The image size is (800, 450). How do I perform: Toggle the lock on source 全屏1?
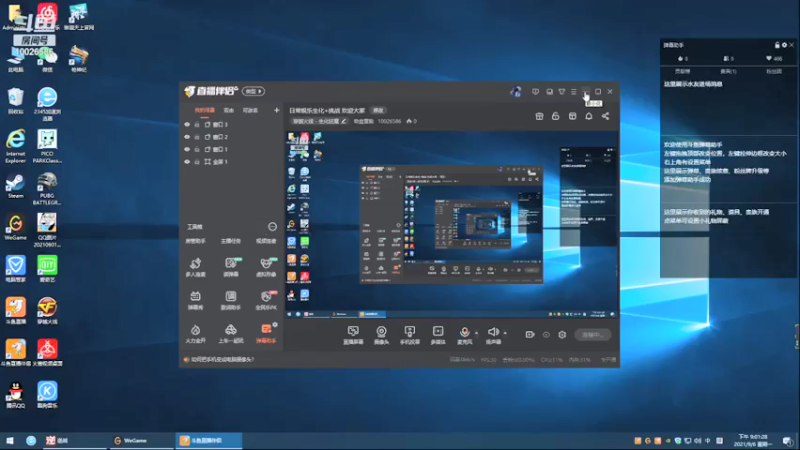[x=197, y=161]
